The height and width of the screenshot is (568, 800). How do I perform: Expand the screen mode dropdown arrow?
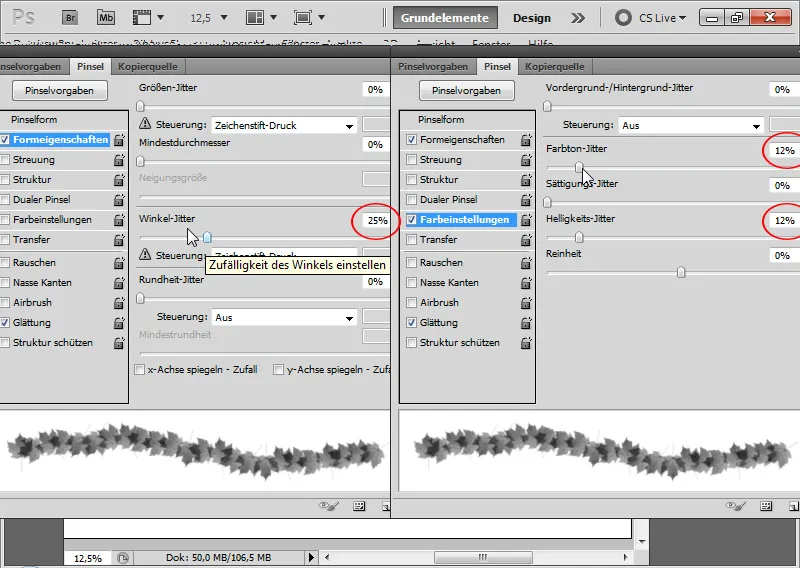coord(321,18)
